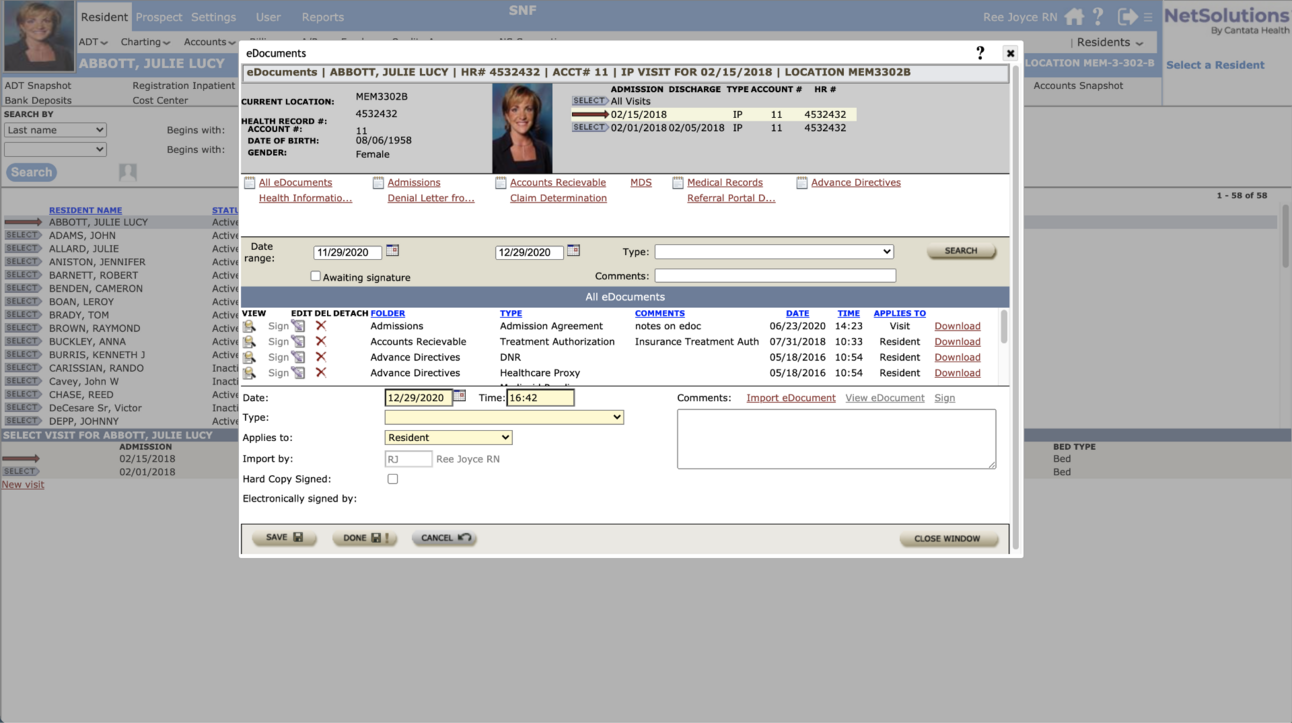Click the help question mark in eDocuments
This screenshot has height=723, width=1292.
[980, 53]
